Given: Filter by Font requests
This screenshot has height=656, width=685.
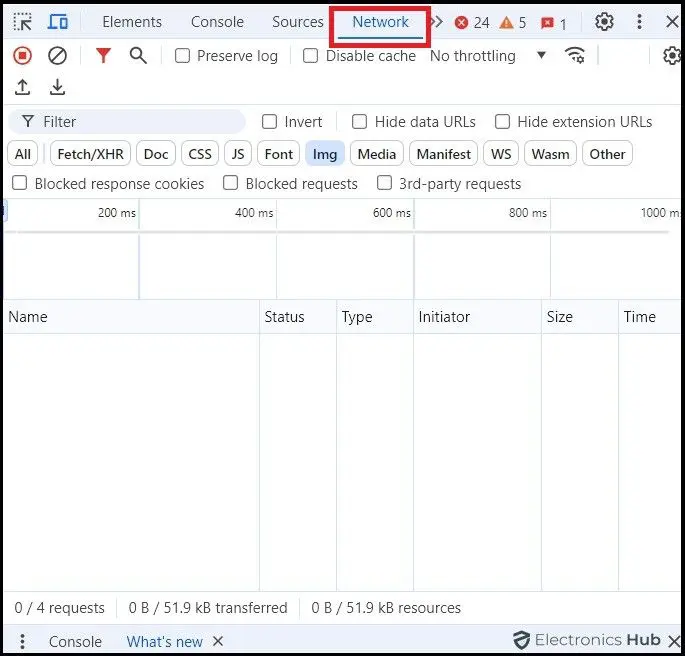Looking at the screenshot, I should [x=279, y=154].
